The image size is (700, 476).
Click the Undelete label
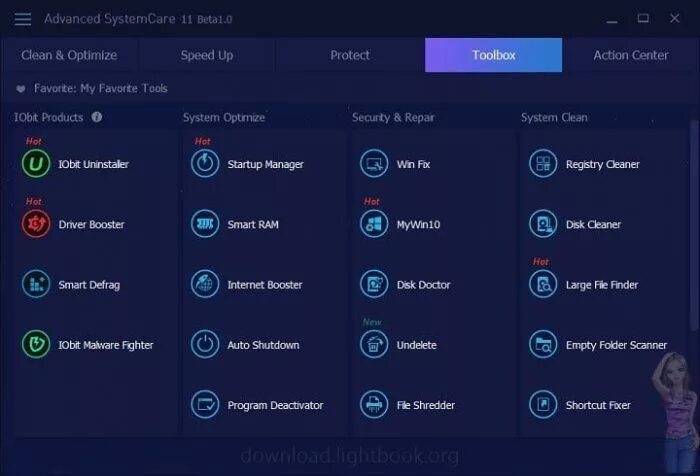[417, 345]
